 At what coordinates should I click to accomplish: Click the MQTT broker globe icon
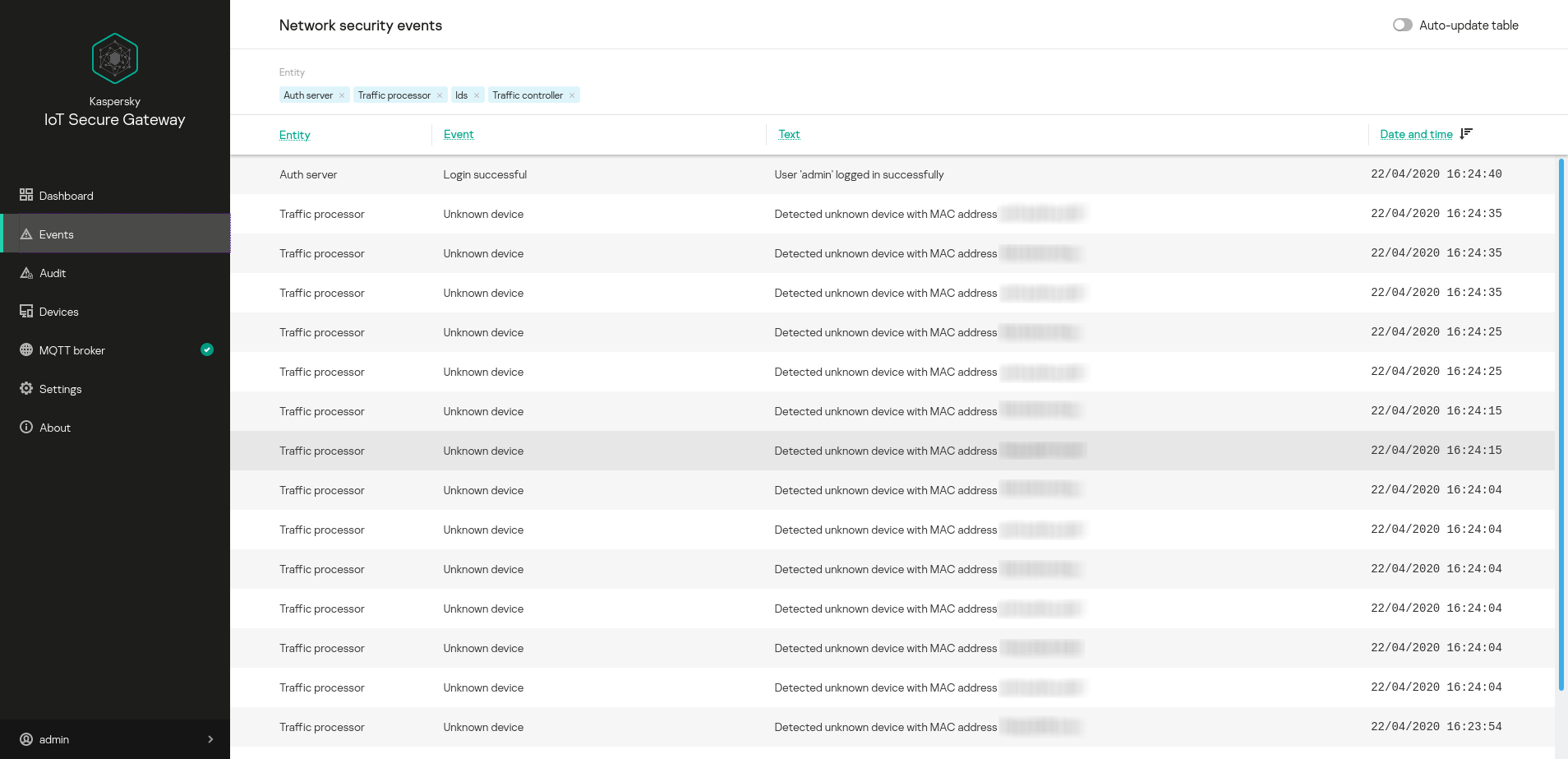click(x=26, y=350)
